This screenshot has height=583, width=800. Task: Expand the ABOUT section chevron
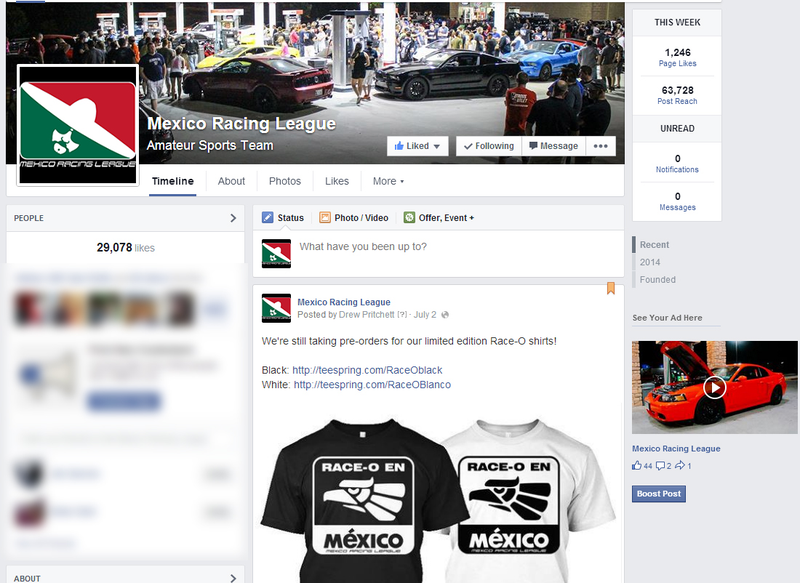[x=233, y=578]
